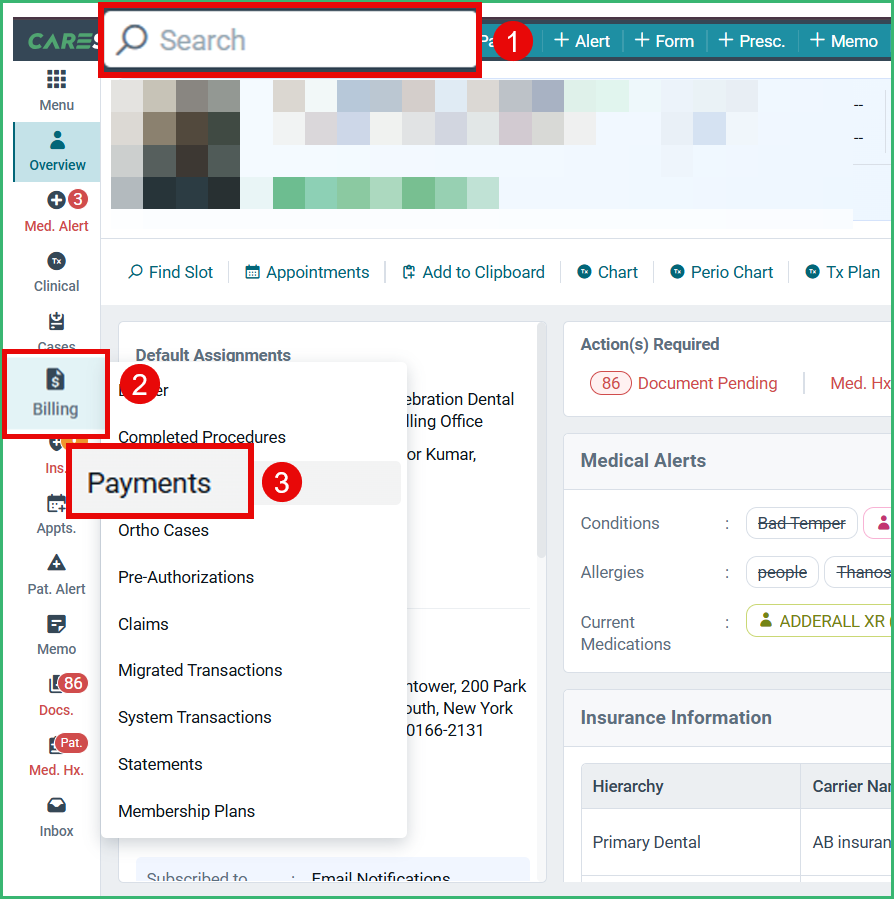894x899 pixels.
Task: Open Find Slot for scheduling
Action: [x=170, y=271]
